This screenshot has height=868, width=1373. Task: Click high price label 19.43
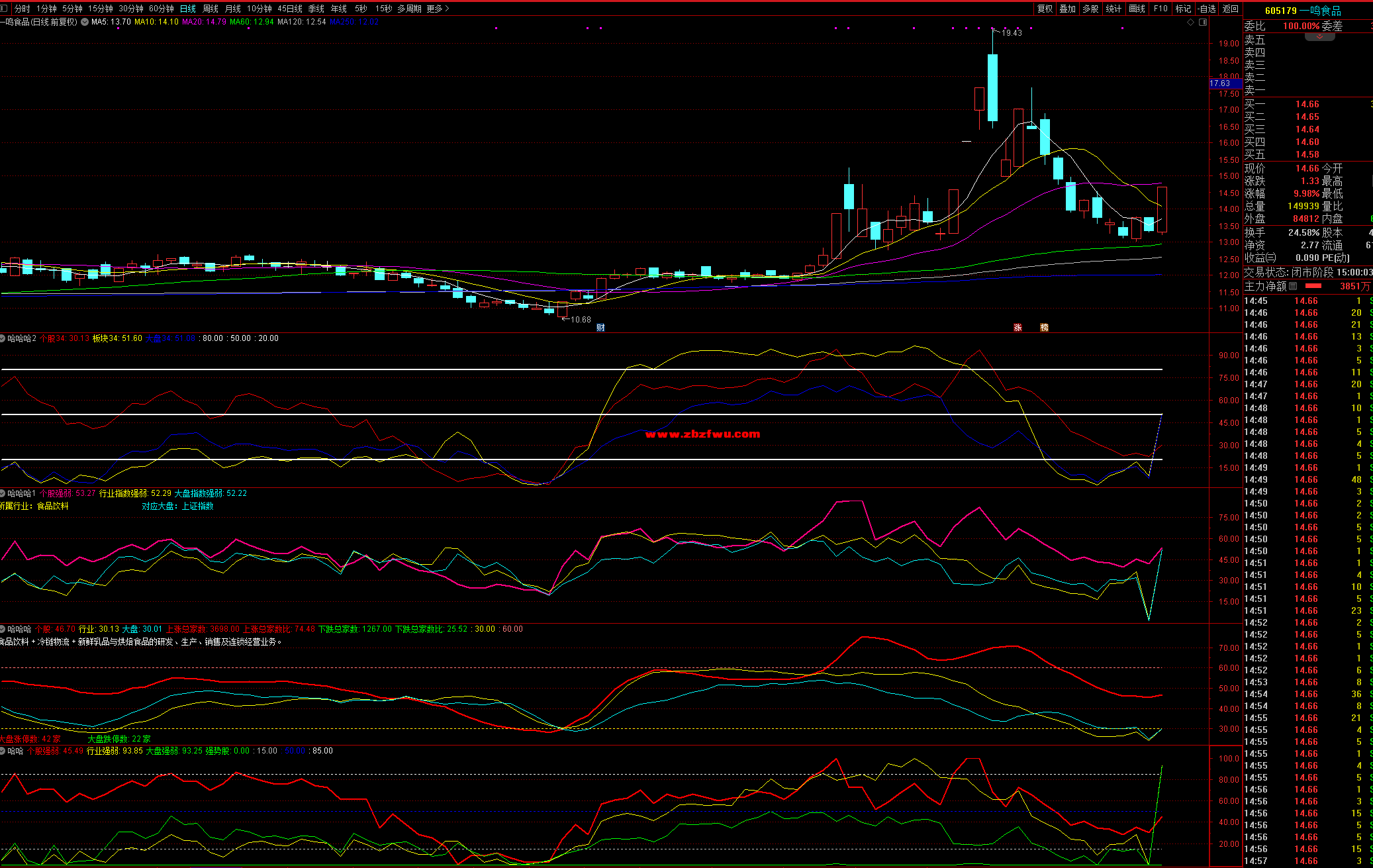click(1012, 32)
